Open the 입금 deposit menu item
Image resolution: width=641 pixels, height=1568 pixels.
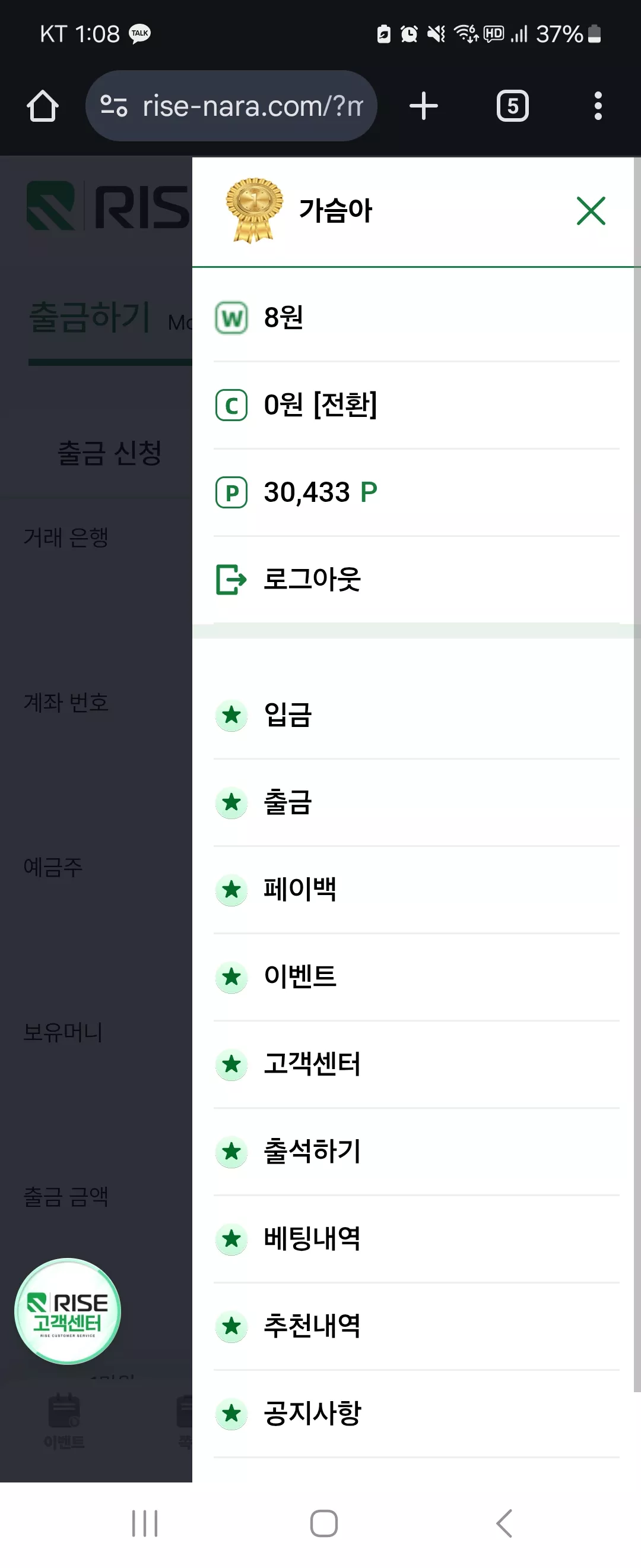417,715
